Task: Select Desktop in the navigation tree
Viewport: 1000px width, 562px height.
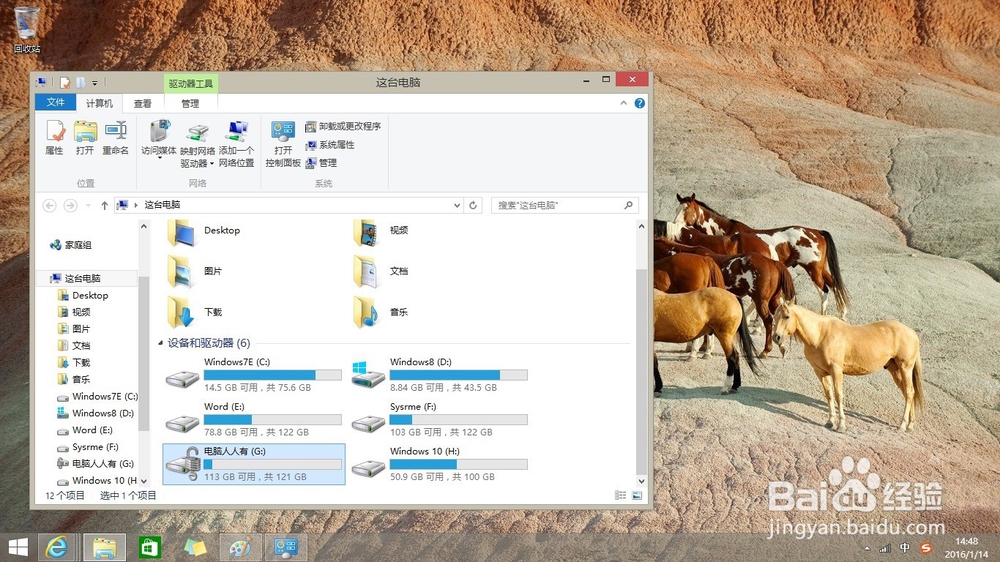Action: [83, 295]
